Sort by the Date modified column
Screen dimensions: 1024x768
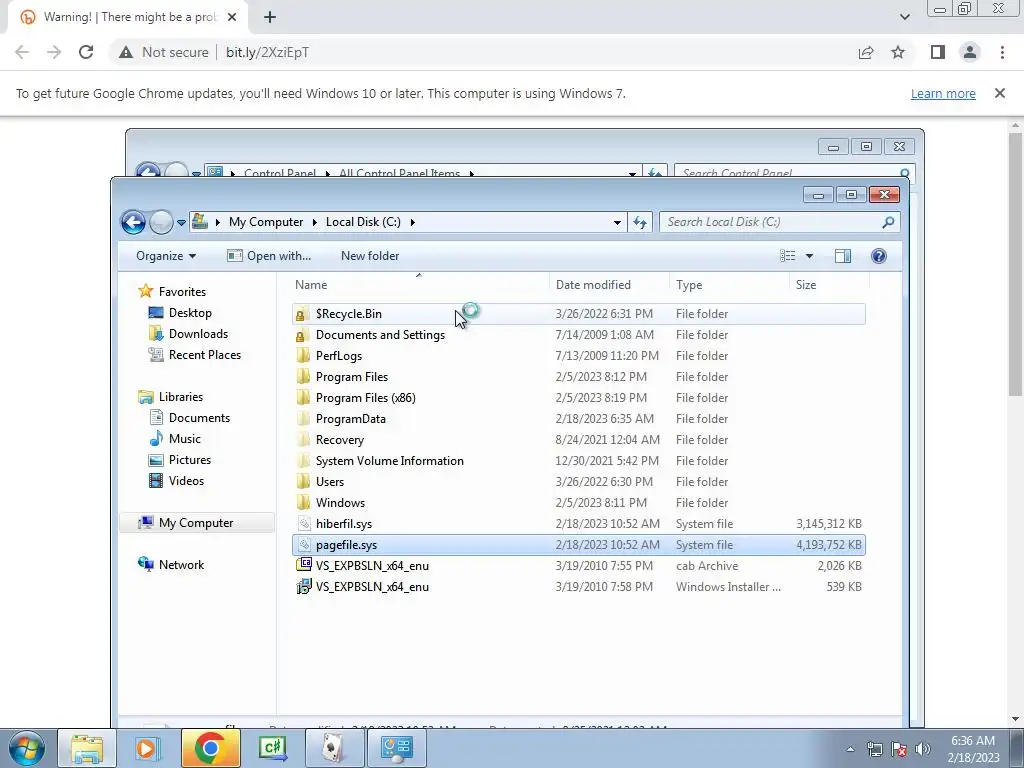click(609, 285)
